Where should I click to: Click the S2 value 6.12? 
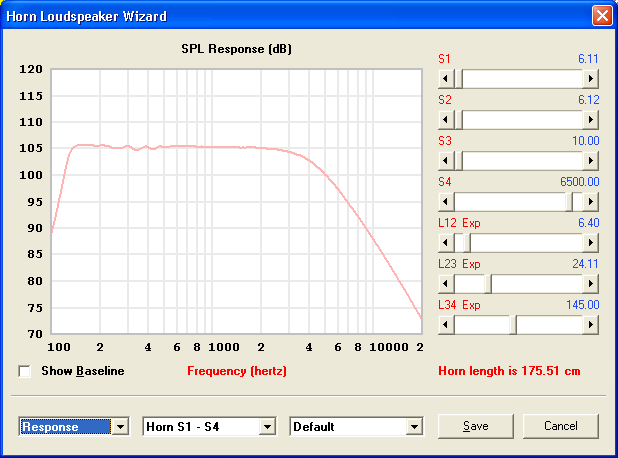[588, 100]
